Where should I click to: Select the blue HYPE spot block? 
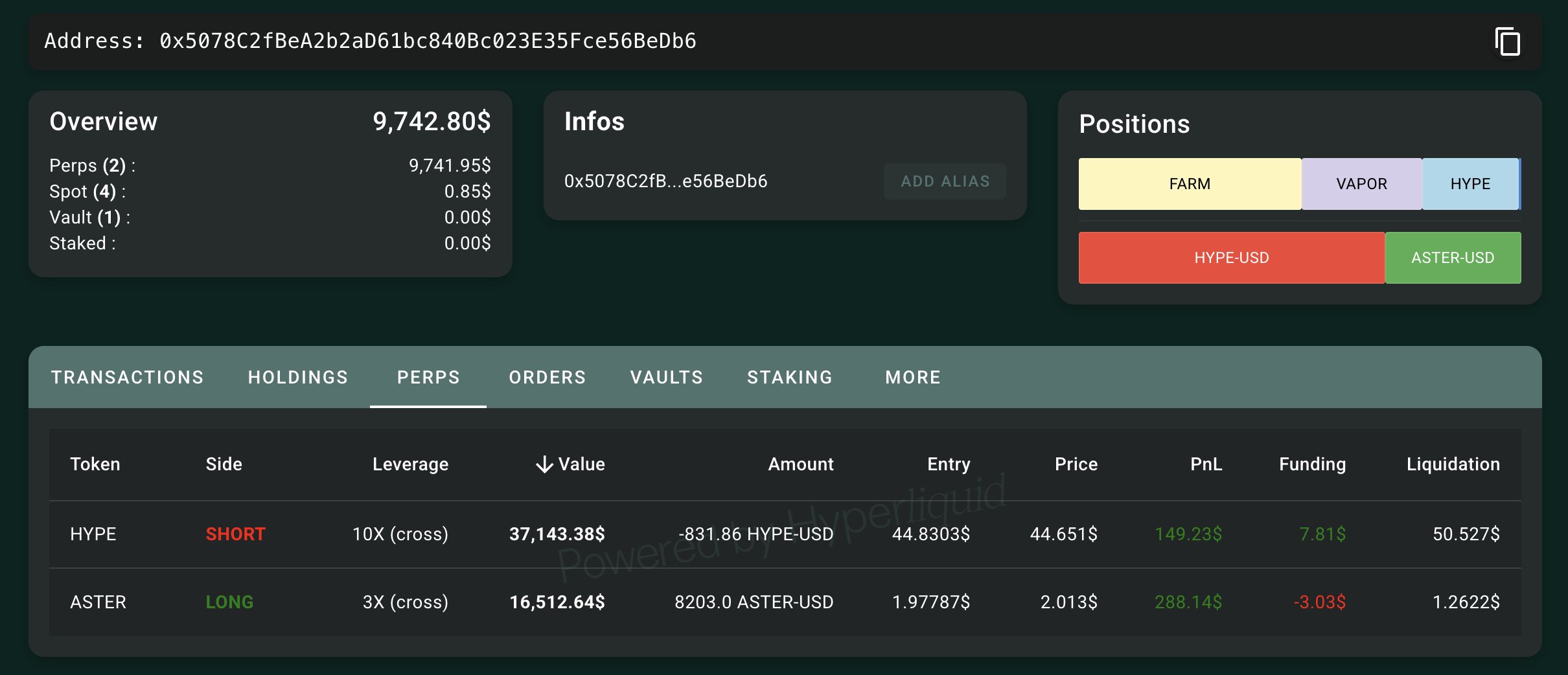[x=1470, y=184]
